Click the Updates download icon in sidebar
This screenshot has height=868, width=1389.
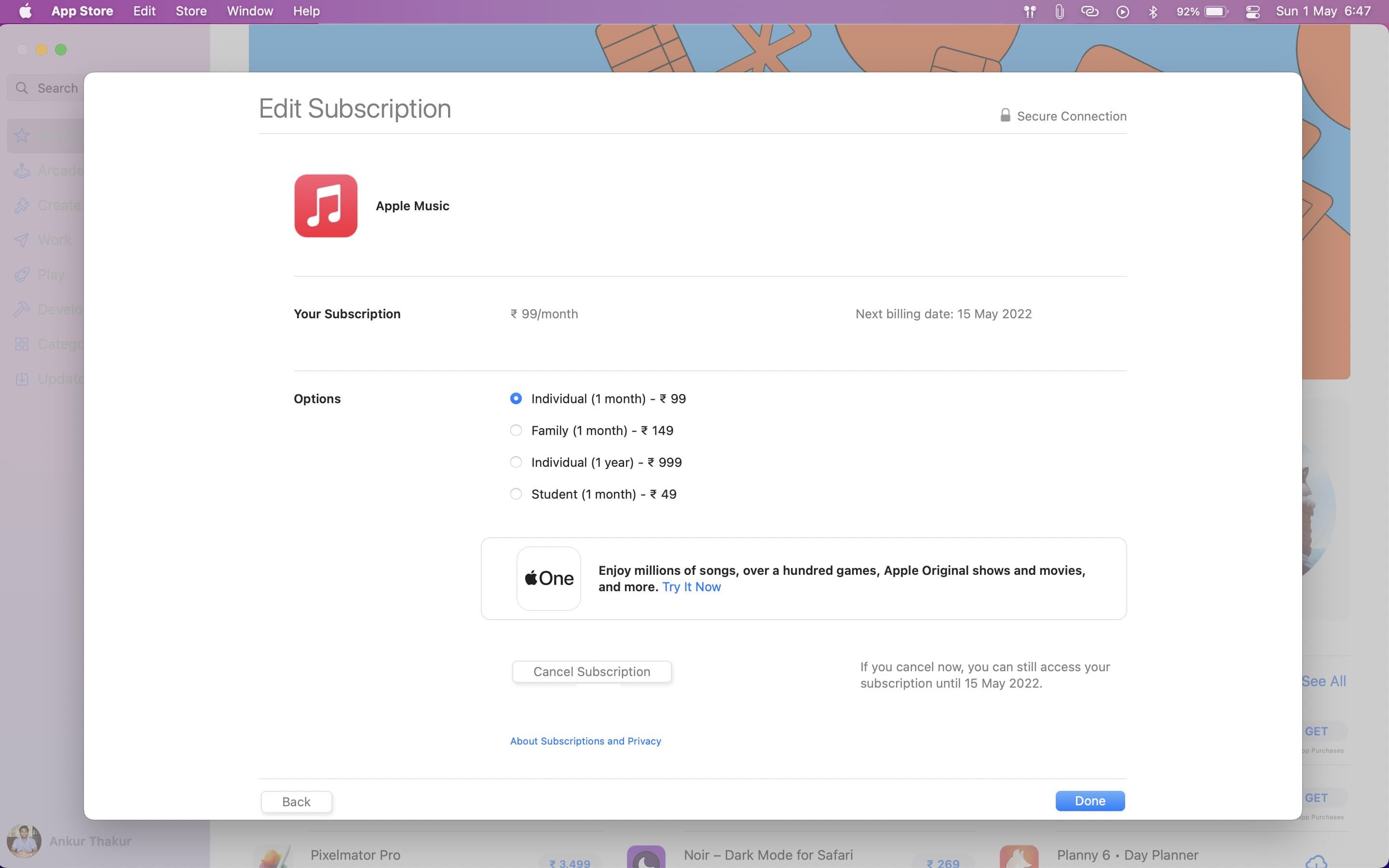click(22, 379)
